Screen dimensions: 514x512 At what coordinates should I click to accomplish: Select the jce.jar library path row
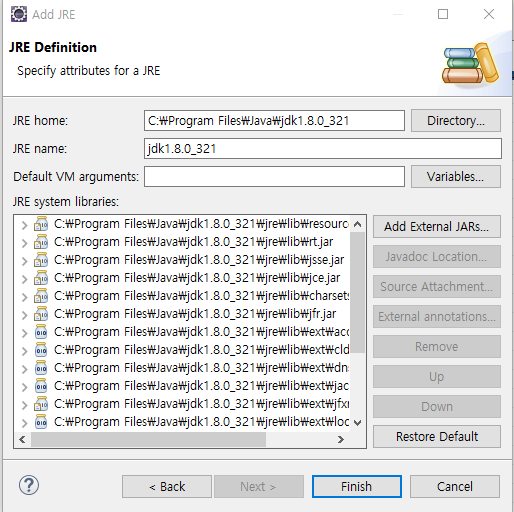pyautogui.click(x=197, y=278)
